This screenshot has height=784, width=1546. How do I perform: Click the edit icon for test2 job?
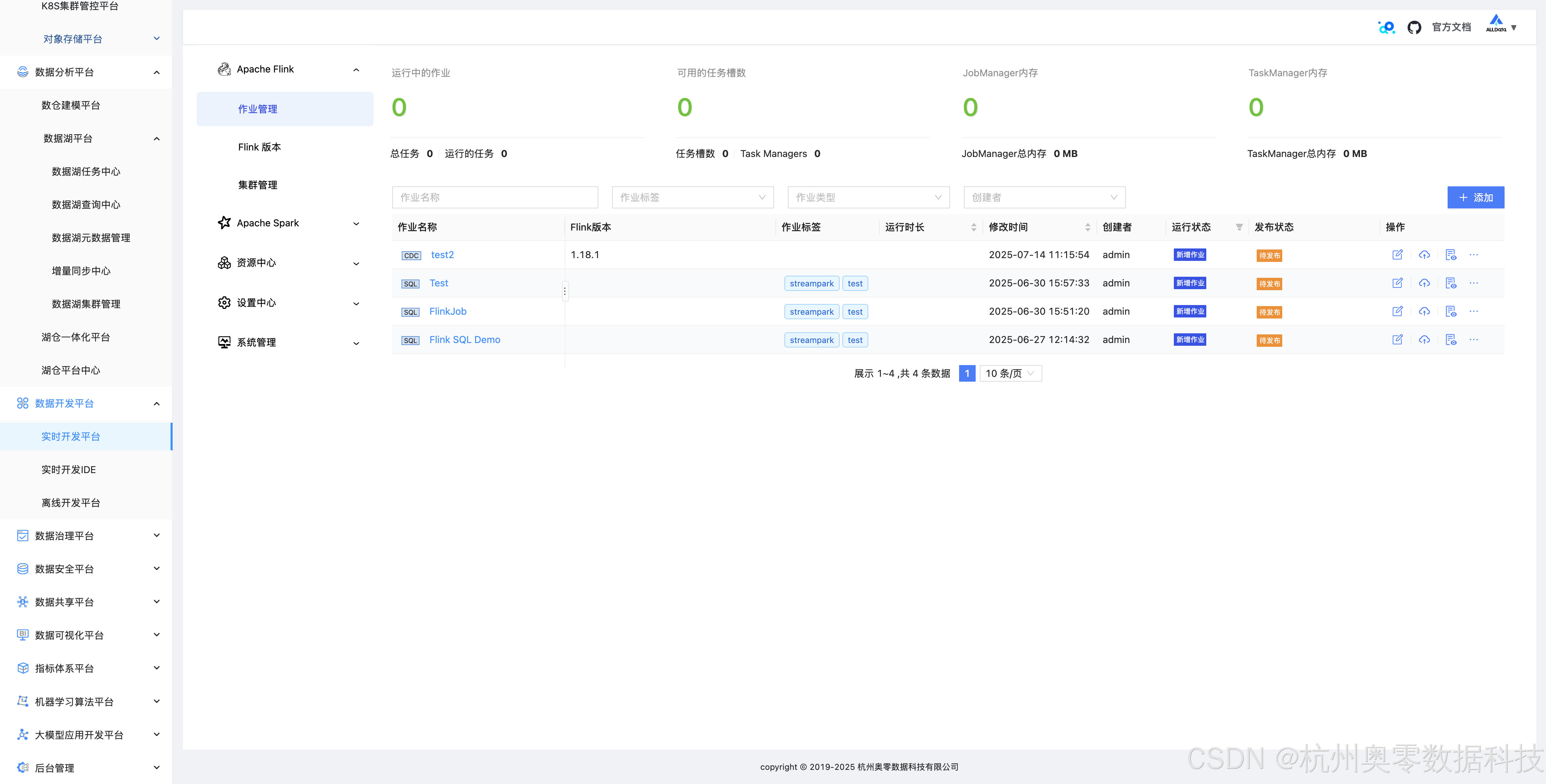[x=1397, y=255]
